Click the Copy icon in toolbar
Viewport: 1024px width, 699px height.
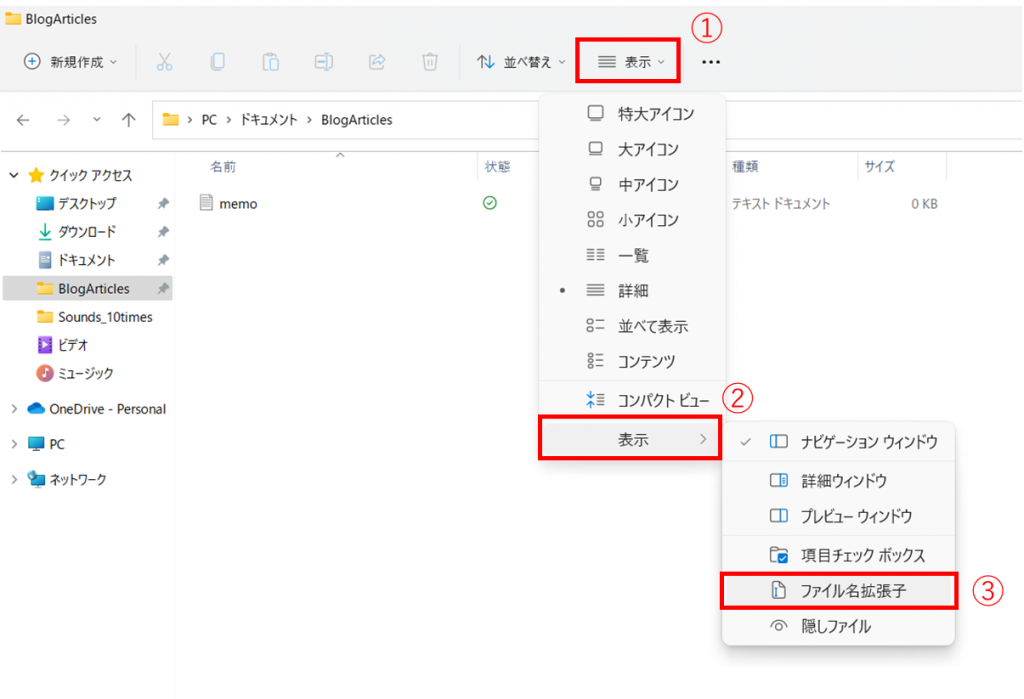[x=218, y=62]
